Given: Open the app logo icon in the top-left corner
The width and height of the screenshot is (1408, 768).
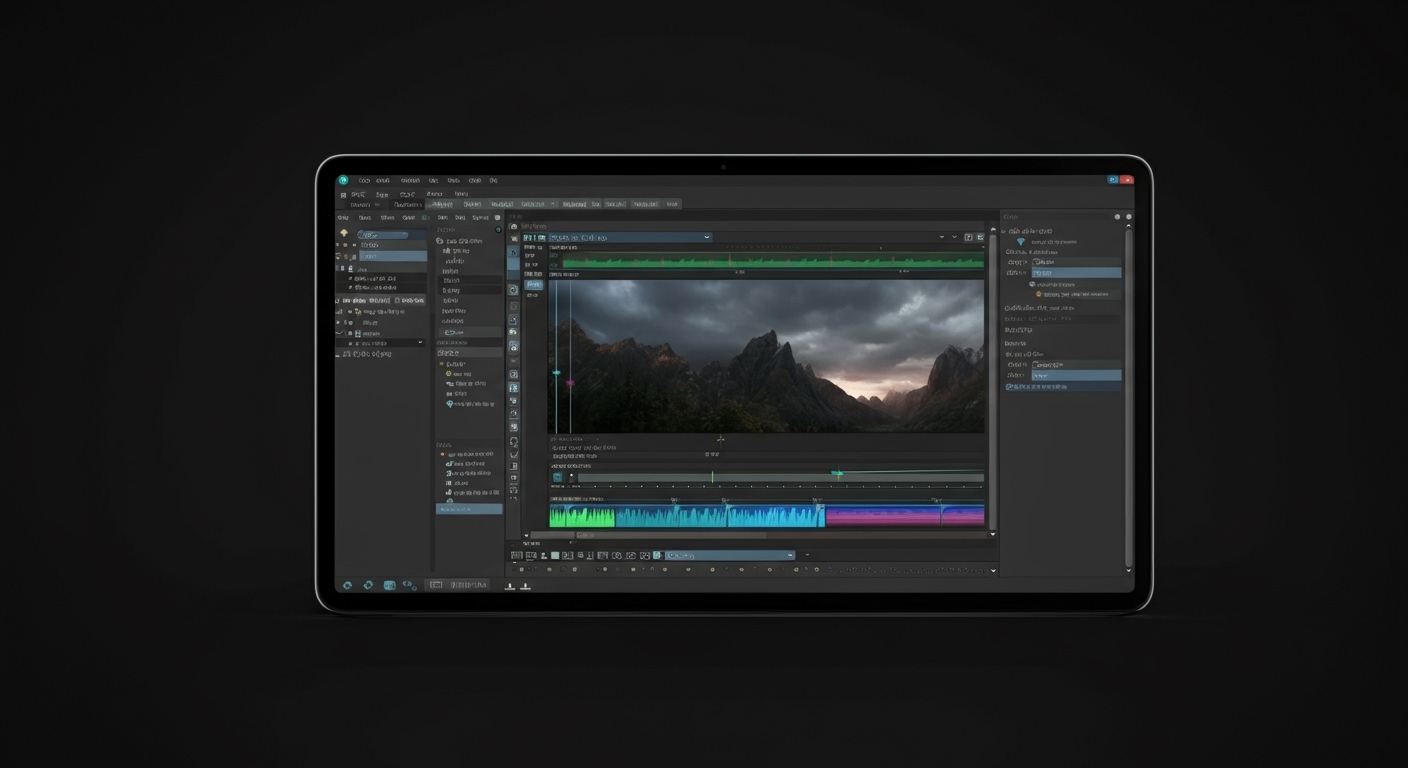Looking at the screenshot, I should click(x=343, y=180).
